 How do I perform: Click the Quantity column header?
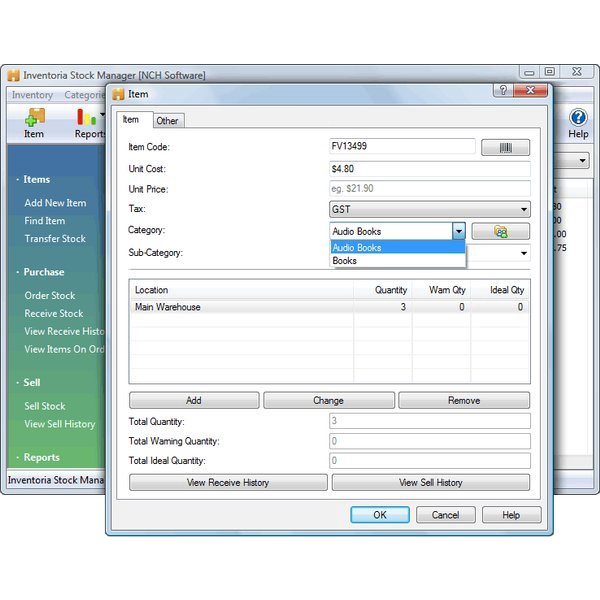pos(383,290)
